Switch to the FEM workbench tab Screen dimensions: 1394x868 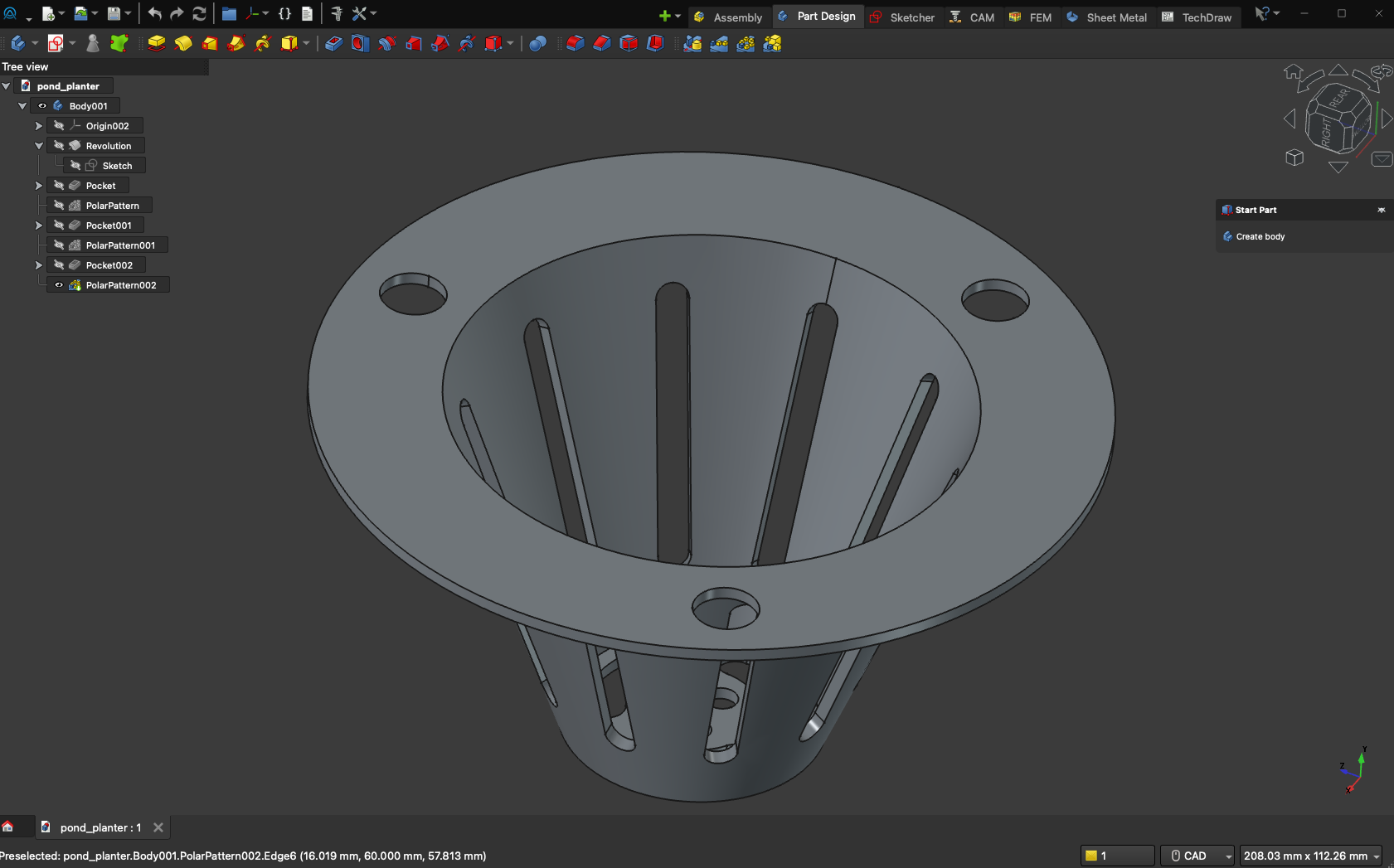pos(1030,17)
